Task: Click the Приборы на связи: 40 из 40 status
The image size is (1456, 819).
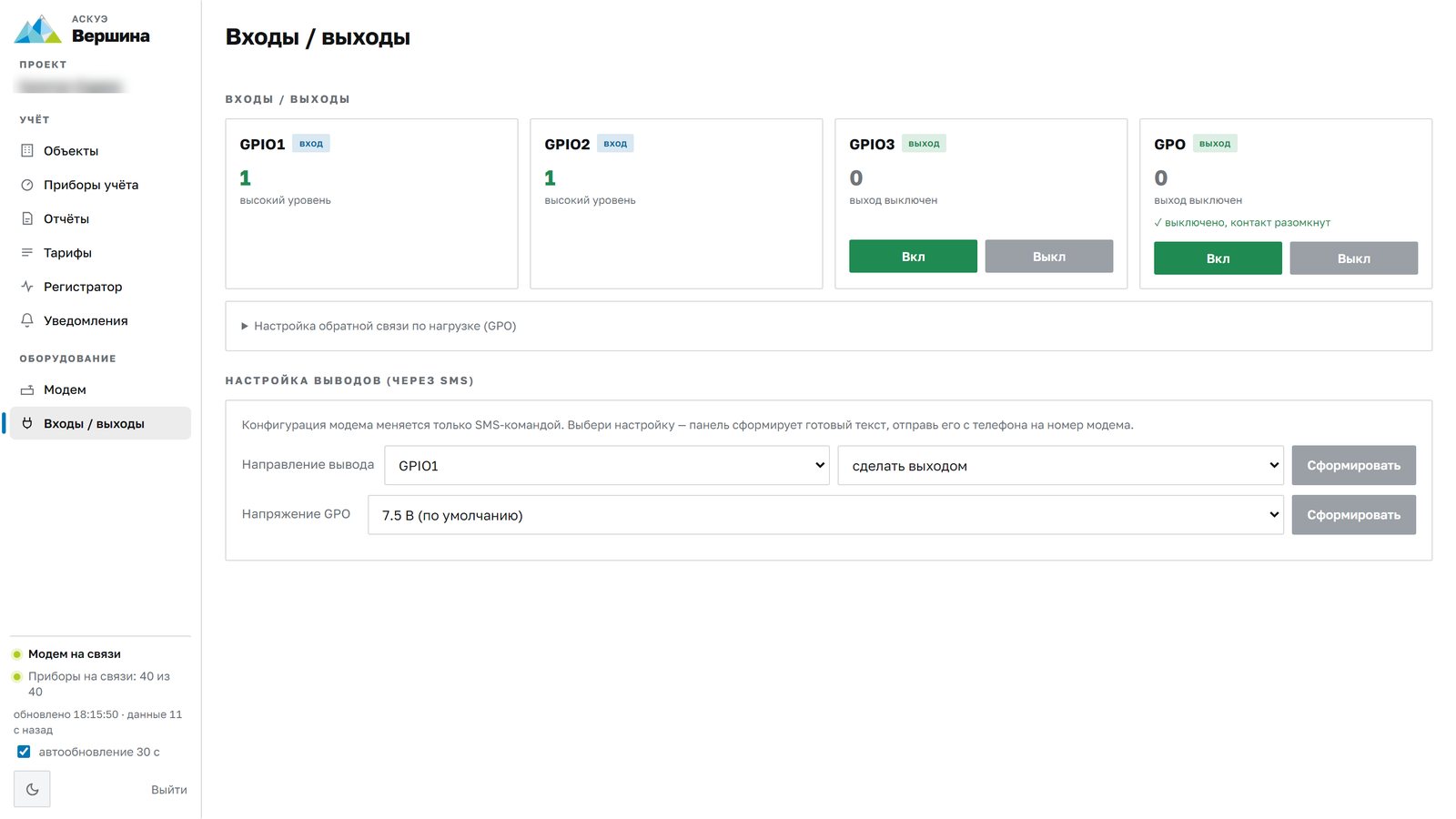Action: 99,684
